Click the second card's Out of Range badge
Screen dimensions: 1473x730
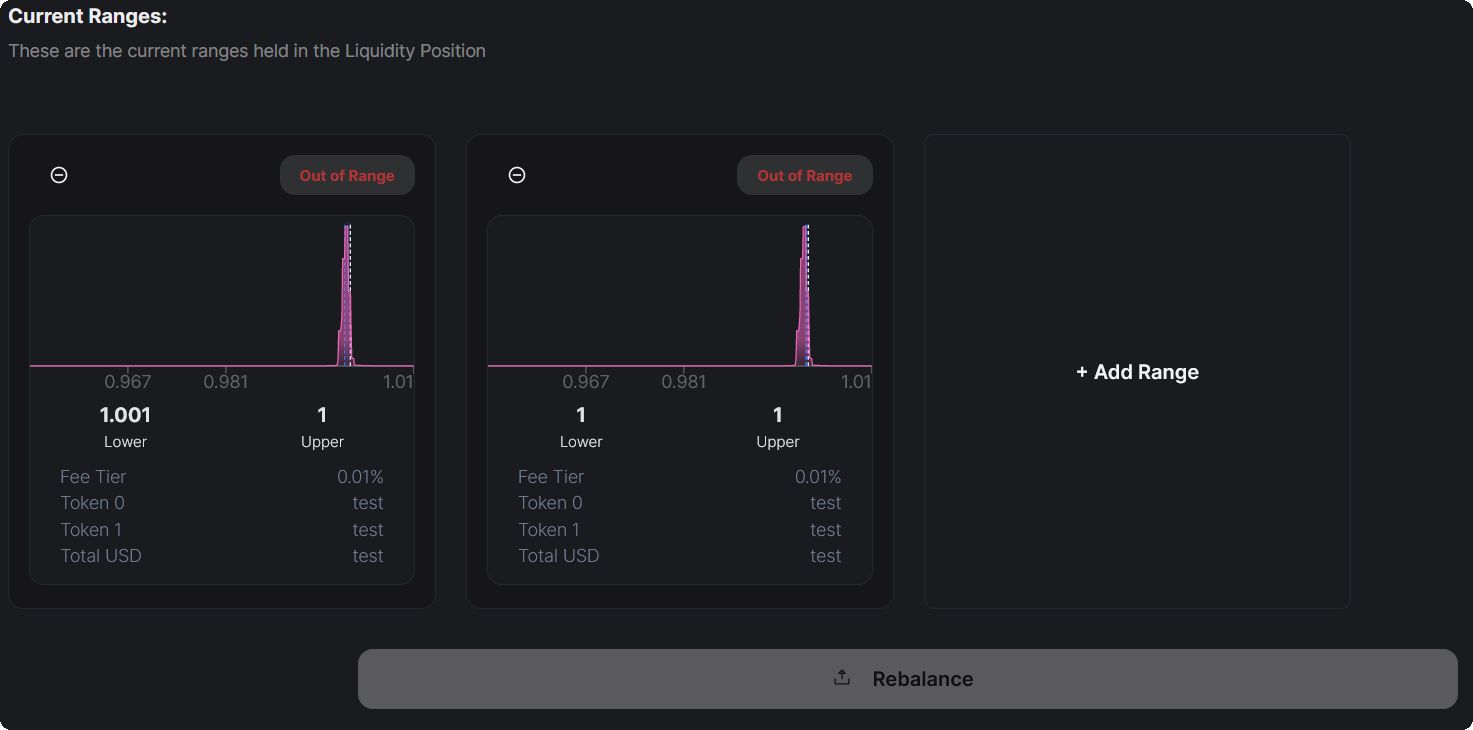[x=804, y=176]
